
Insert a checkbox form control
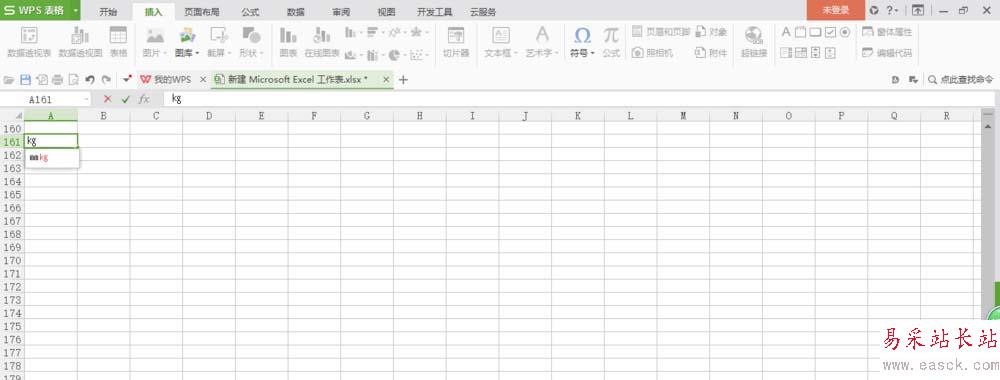pyautogui.click(x=830, y=32)
